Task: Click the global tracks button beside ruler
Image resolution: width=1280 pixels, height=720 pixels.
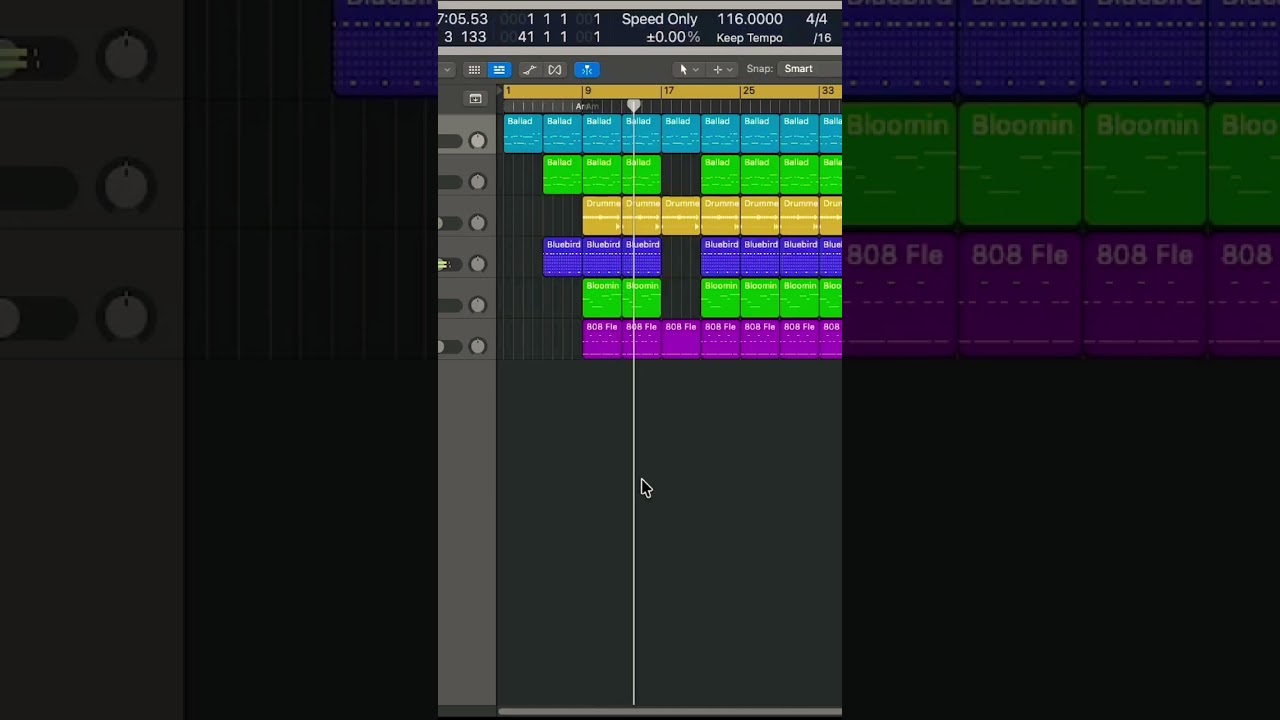Action: (475, 98)
